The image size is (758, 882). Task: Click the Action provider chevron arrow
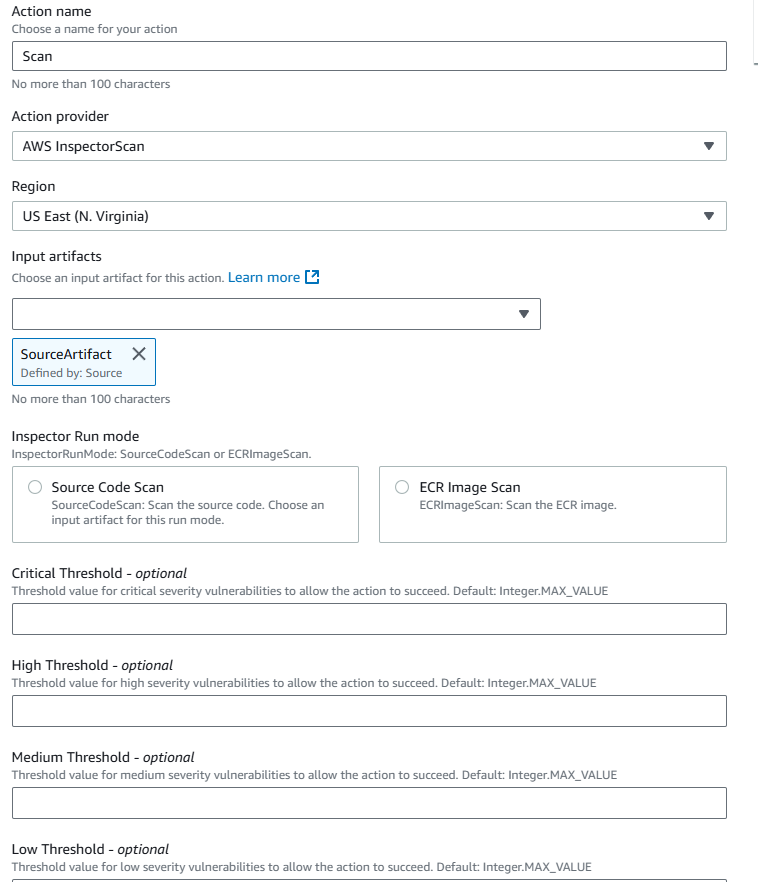(x=710, y=146)
